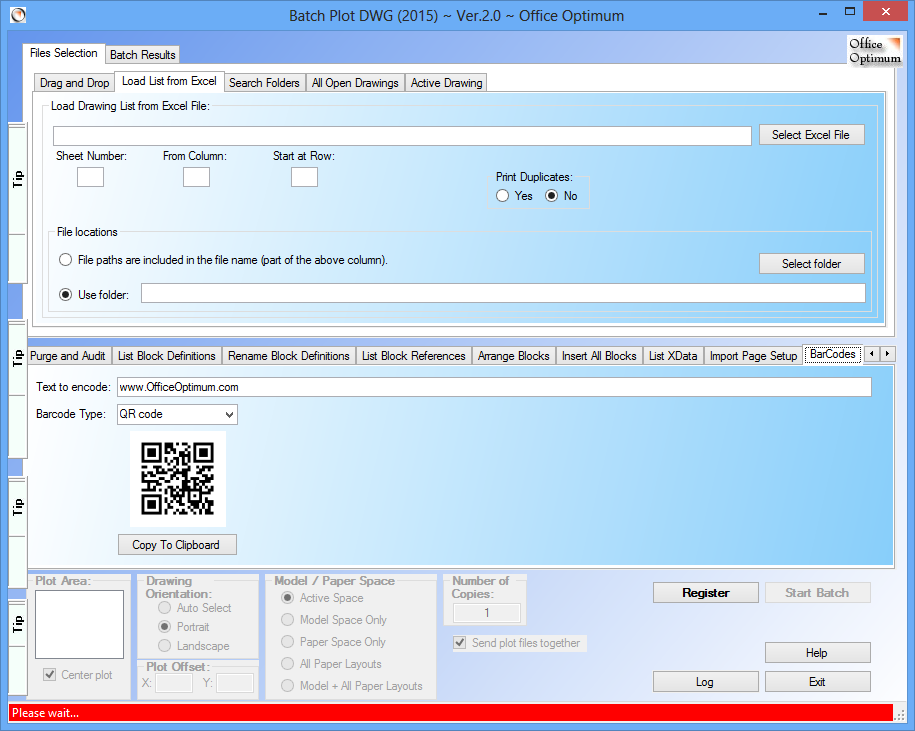Click the Number of Copies field

[x=487, y=613]
